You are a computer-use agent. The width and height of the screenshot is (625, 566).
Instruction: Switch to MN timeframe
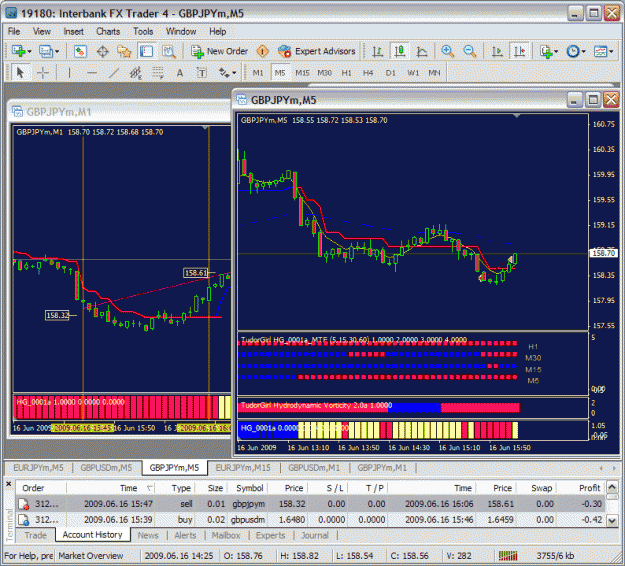point(434,73)
